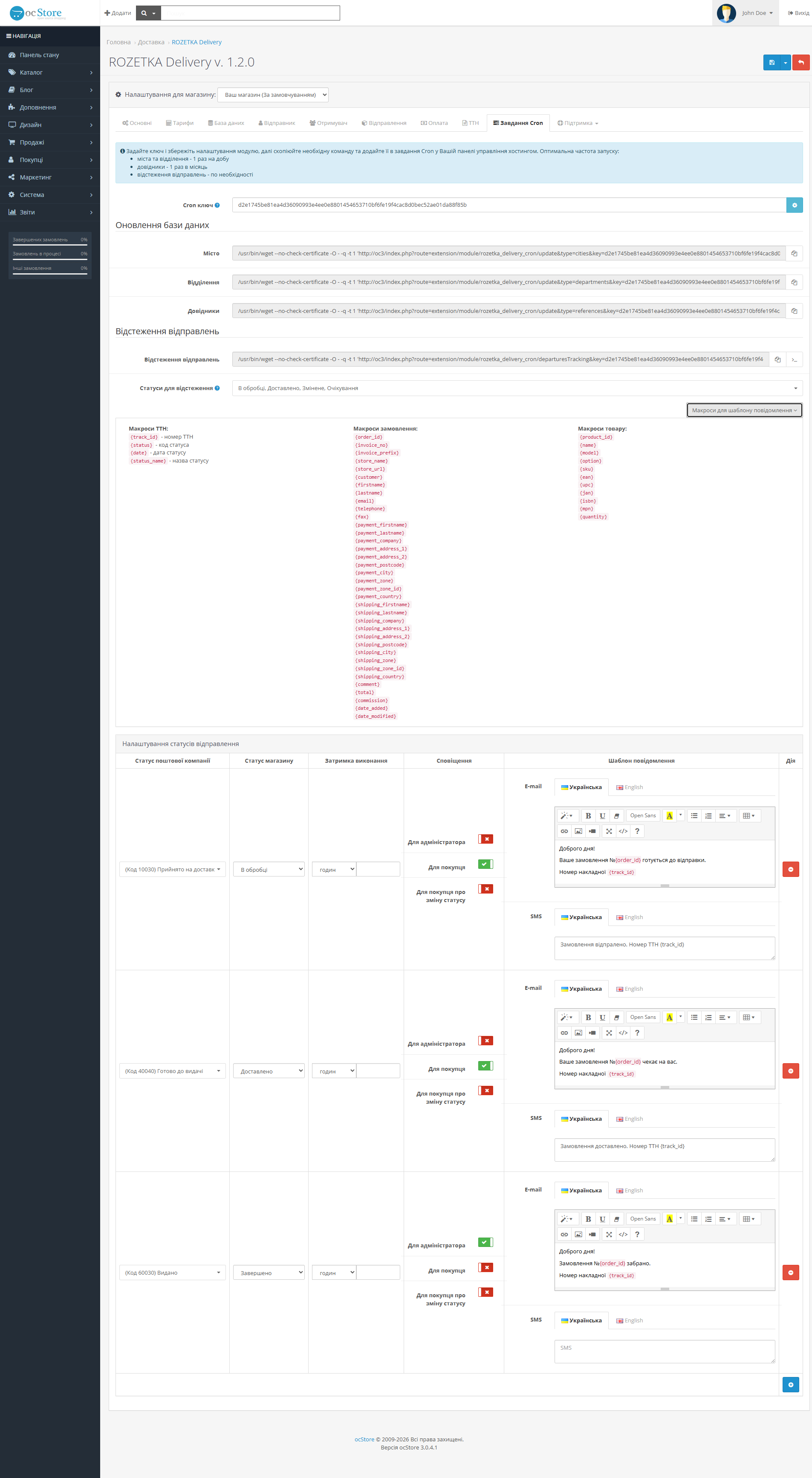812x1478 pixels.
Task: Toggle Для адміністратора in Код 10030 row
Action: (x=485, y=839)
